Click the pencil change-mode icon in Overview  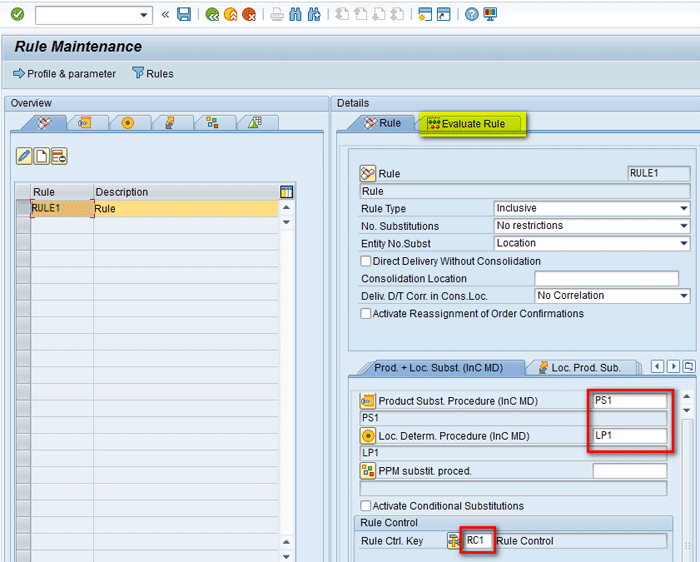click(24, 157)
